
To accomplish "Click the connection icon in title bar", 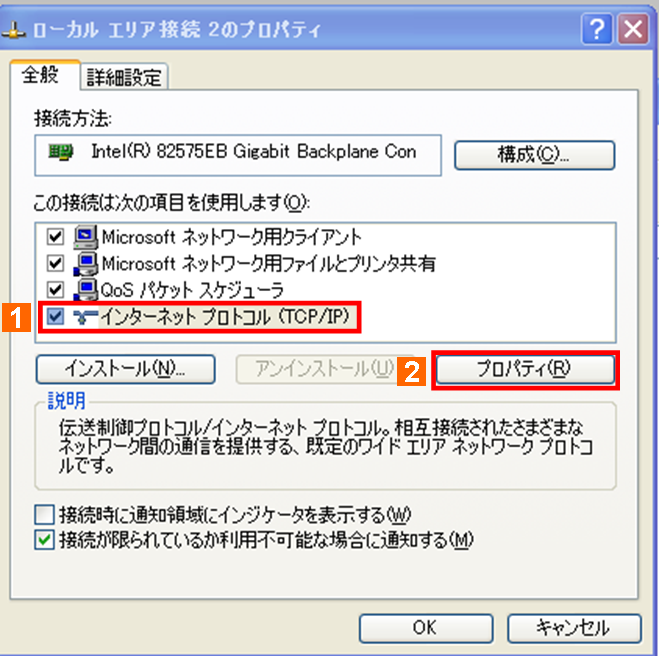I will [14, 31].
